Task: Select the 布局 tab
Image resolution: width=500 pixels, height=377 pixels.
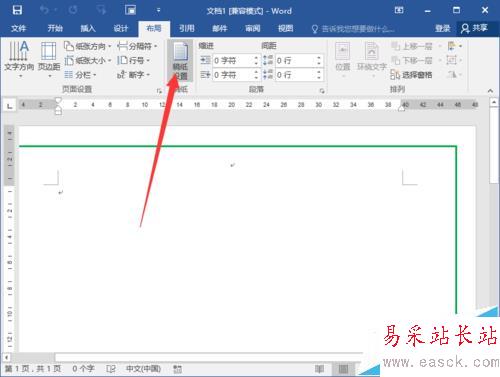Action: (154, 28)
